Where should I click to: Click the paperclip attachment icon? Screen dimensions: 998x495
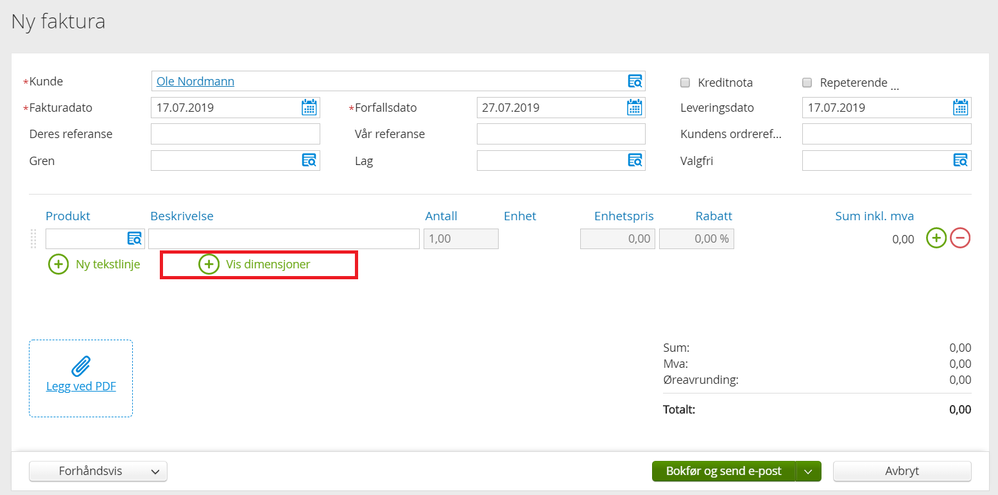[x=81, y=366]
